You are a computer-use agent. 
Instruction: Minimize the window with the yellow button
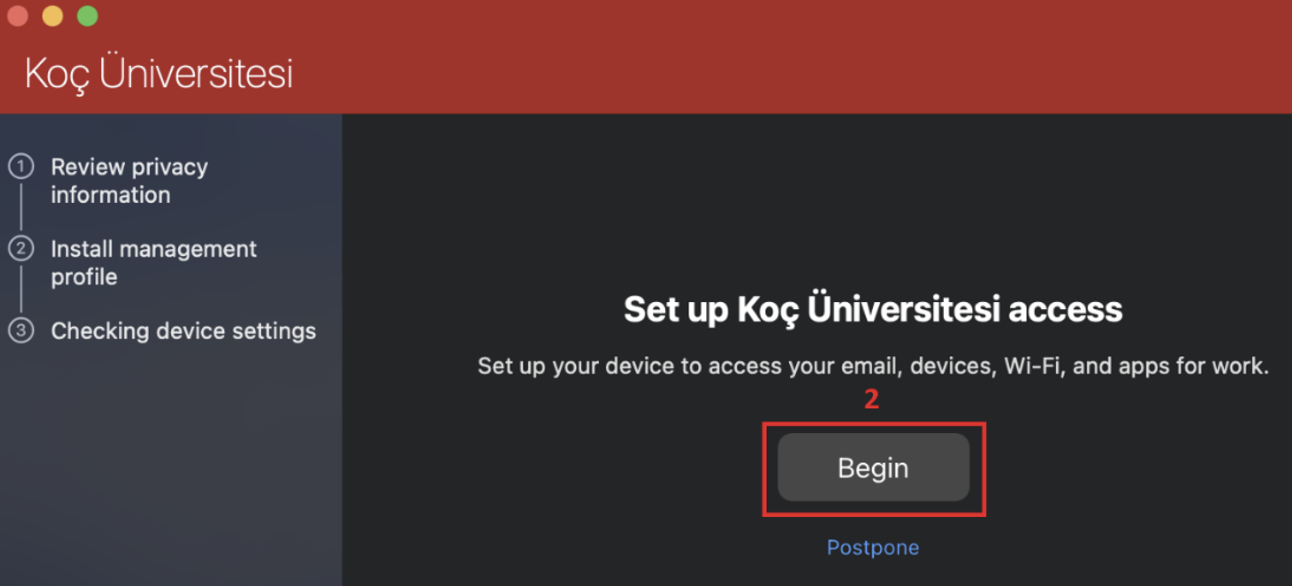click(52, 16)
